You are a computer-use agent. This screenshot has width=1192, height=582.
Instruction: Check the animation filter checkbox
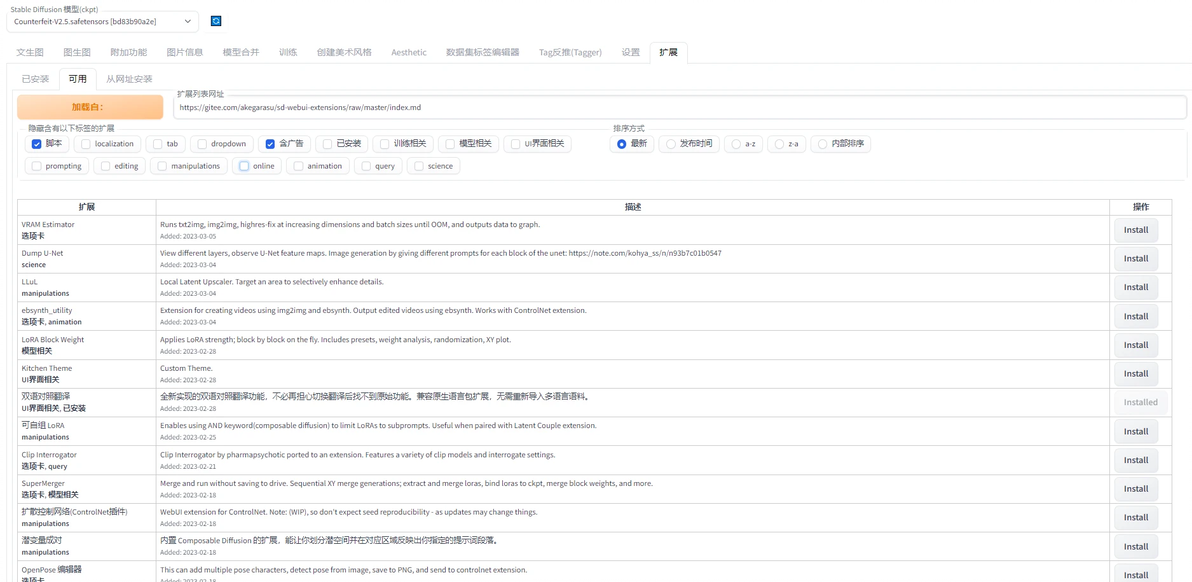[299, 166]
